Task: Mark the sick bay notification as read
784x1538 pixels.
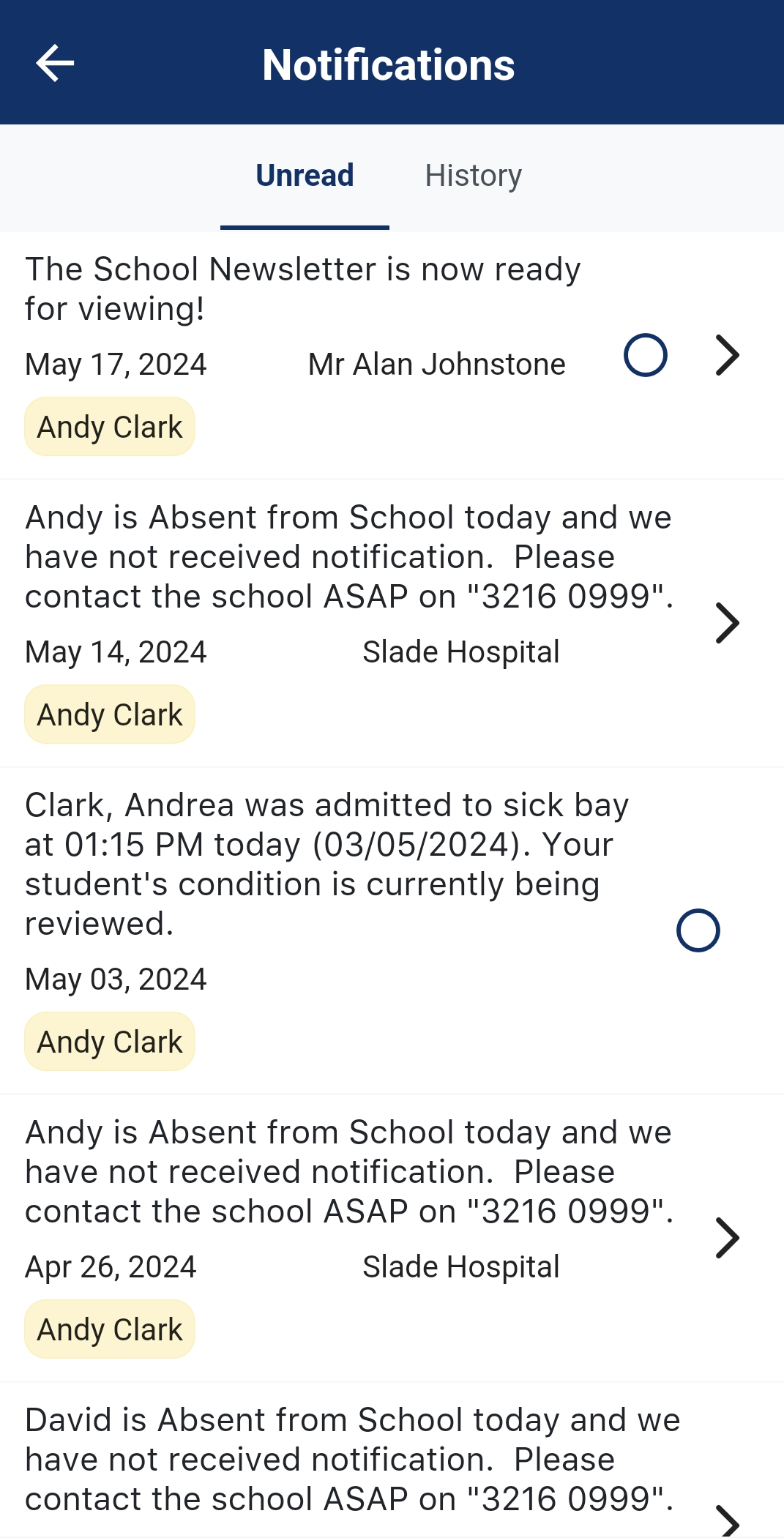Action: 698,930
